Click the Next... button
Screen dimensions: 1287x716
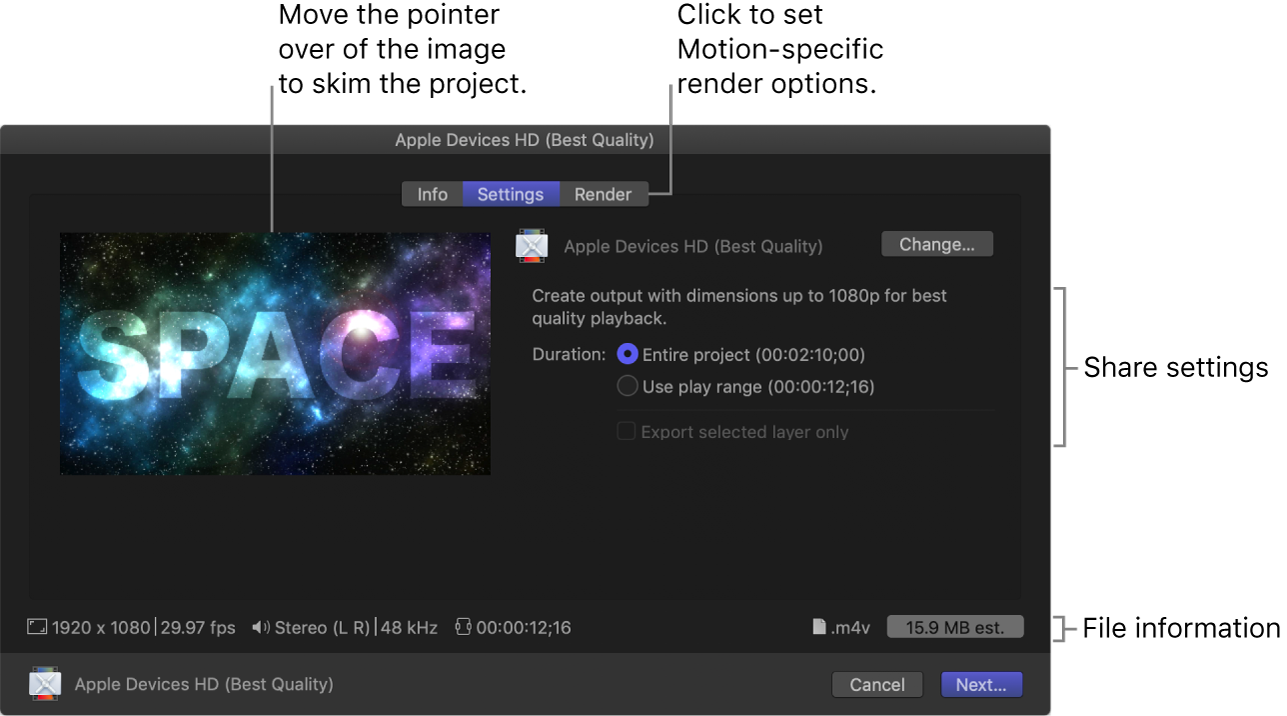981,684
